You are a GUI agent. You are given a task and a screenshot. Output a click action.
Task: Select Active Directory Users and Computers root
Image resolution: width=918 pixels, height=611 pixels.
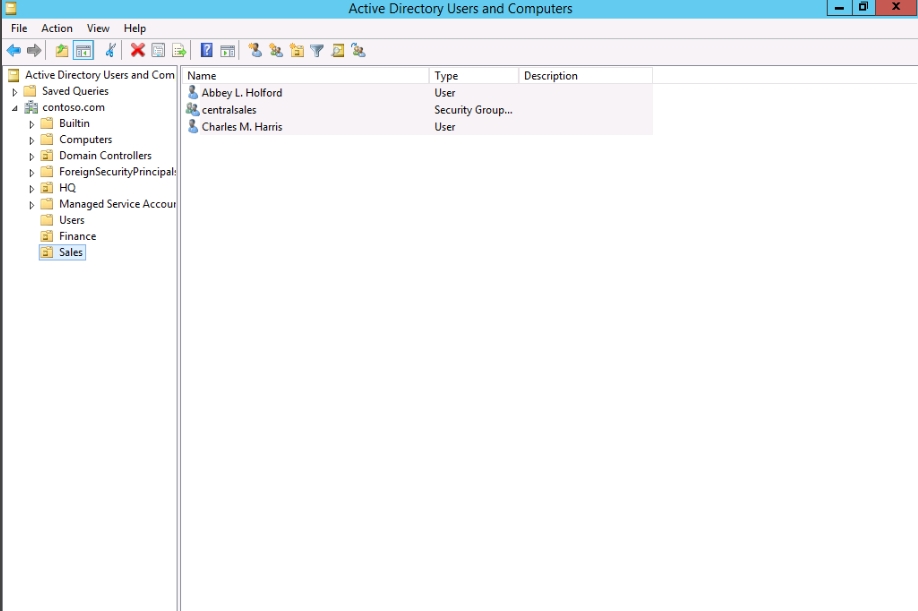pos(100,75)
